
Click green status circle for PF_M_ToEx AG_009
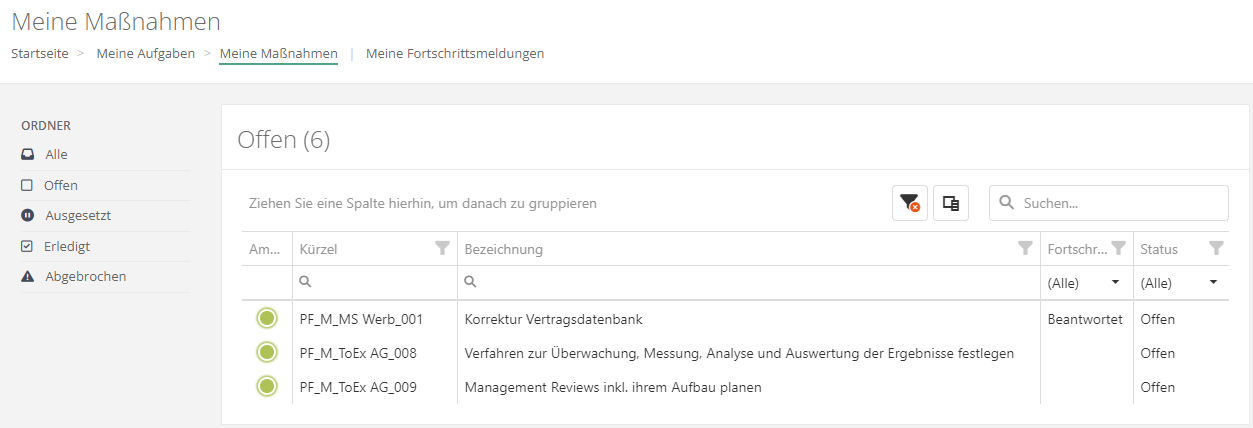click(x=266, y=387)
